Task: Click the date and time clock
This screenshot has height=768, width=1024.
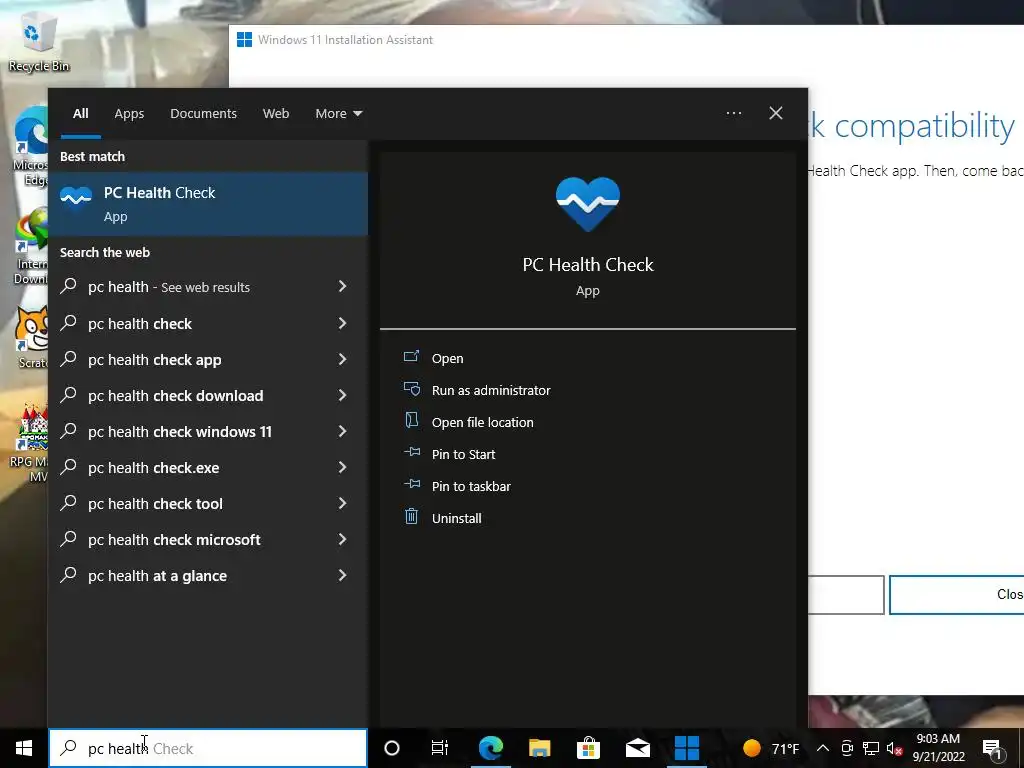Action: 938,748
